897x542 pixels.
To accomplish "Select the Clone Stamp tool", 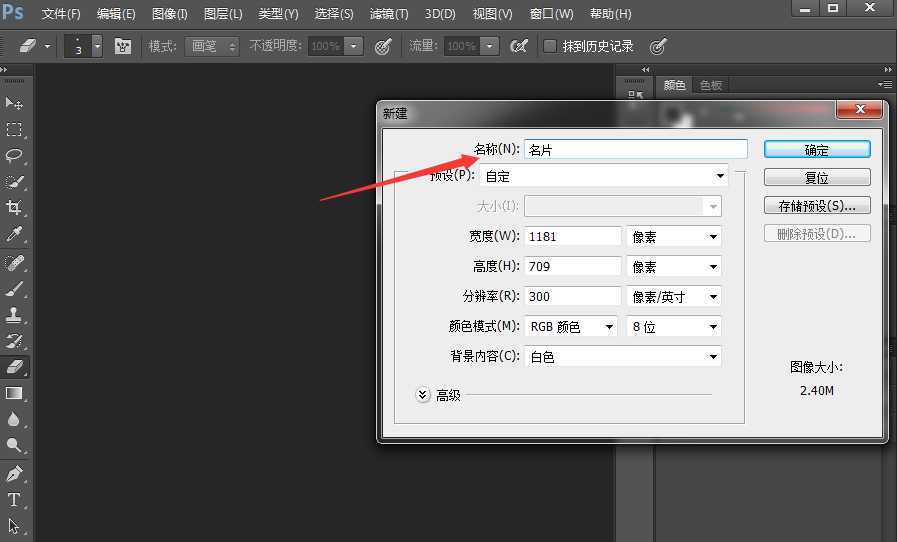I will 14,314.
